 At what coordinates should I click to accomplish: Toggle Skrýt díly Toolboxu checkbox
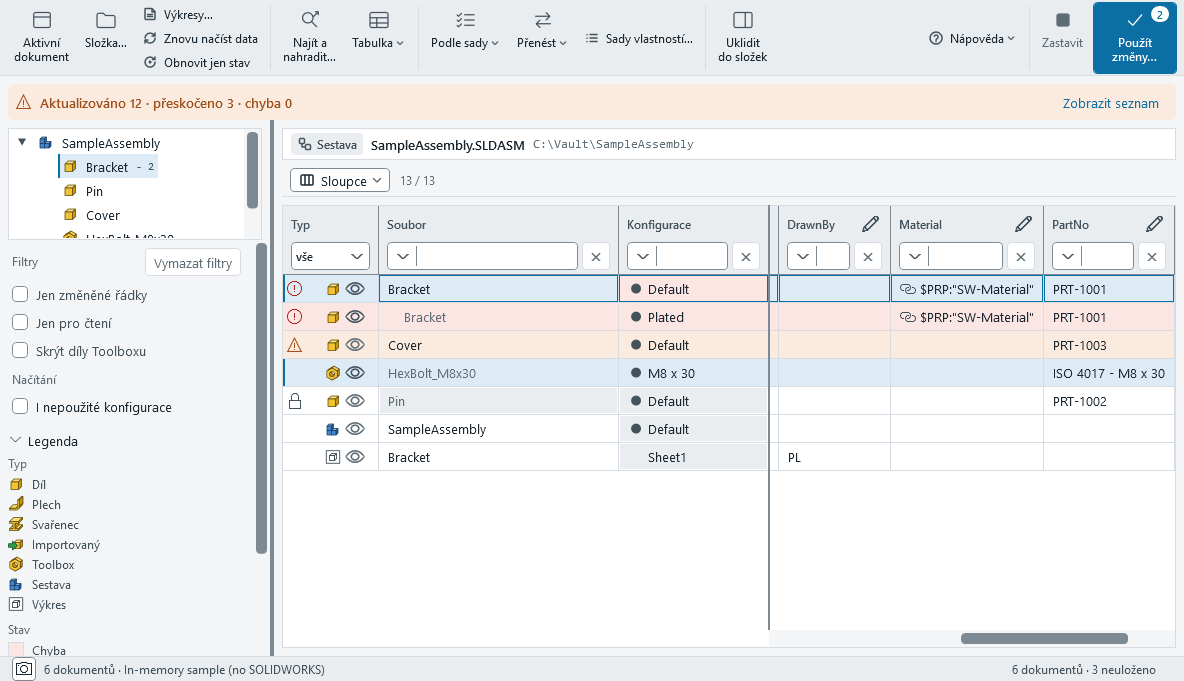tap(20, 350)
